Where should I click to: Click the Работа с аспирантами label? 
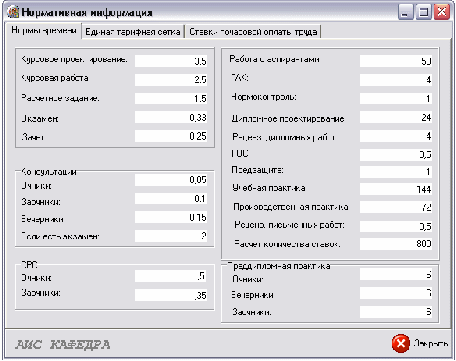click(x=274, y=59)
